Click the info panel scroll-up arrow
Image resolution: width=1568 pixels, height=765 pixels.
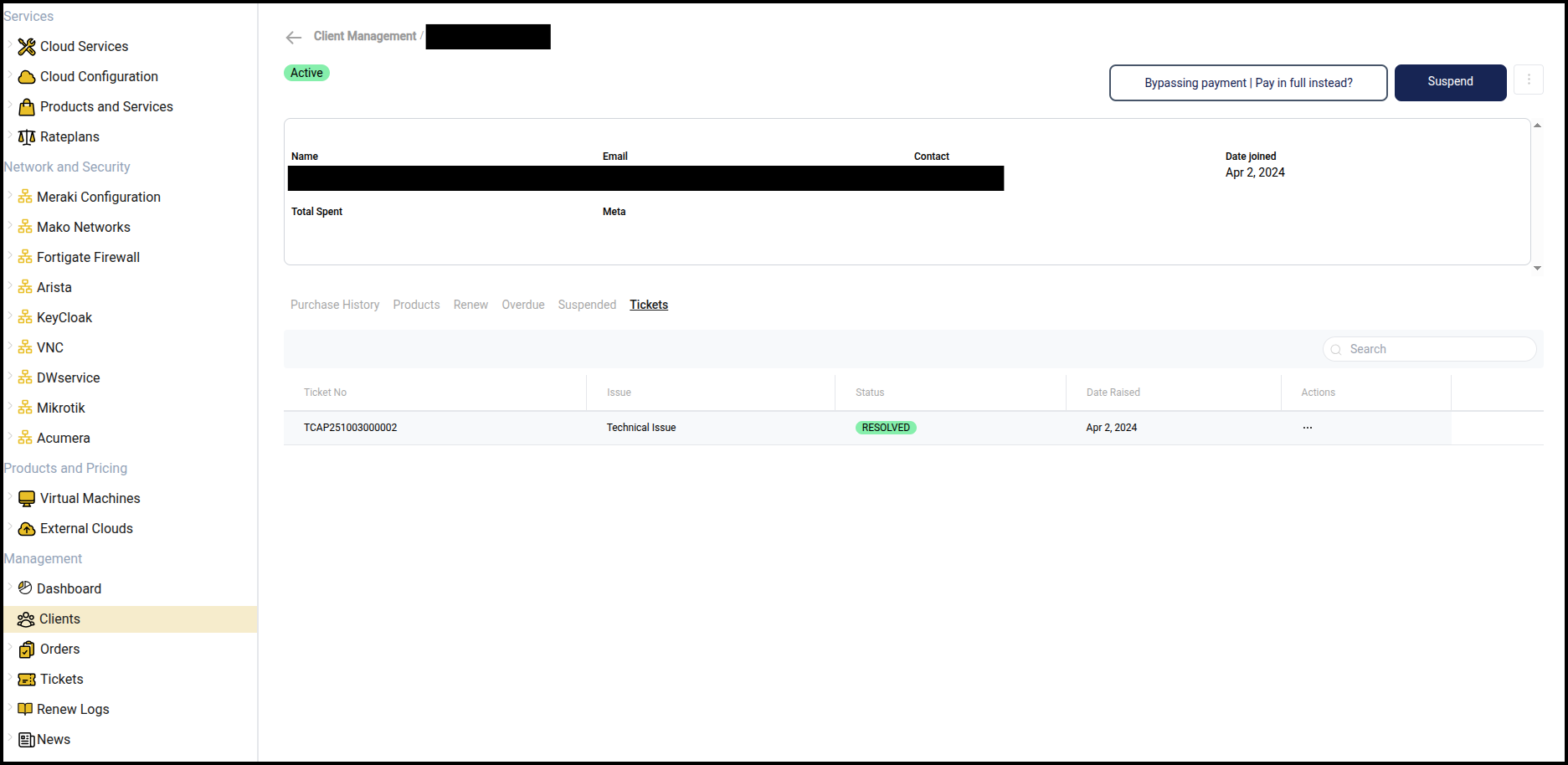tap(1537, 126)
